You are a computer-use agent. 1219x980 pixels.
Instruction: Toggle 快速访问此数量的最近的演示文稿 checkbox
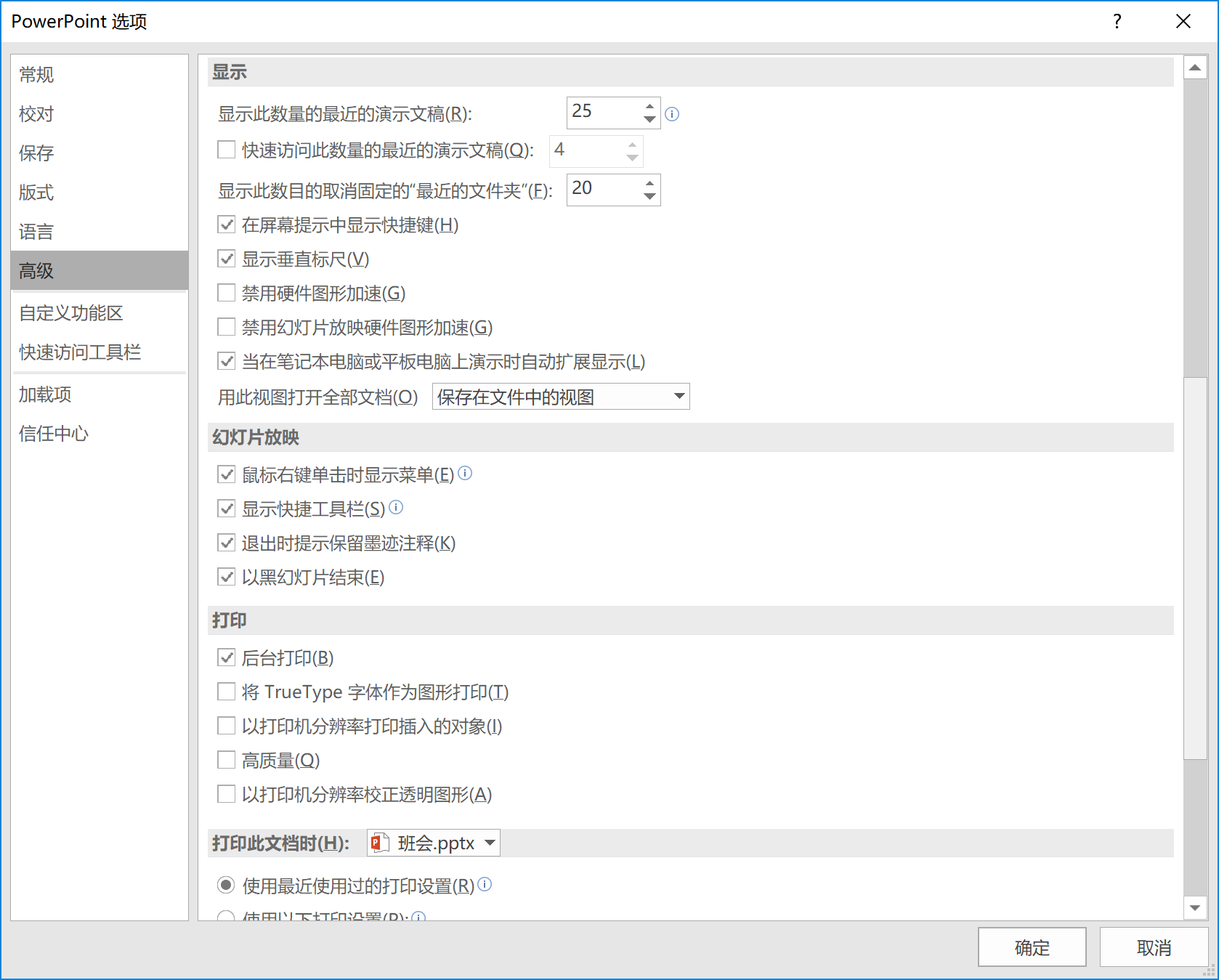click(227, 150)
